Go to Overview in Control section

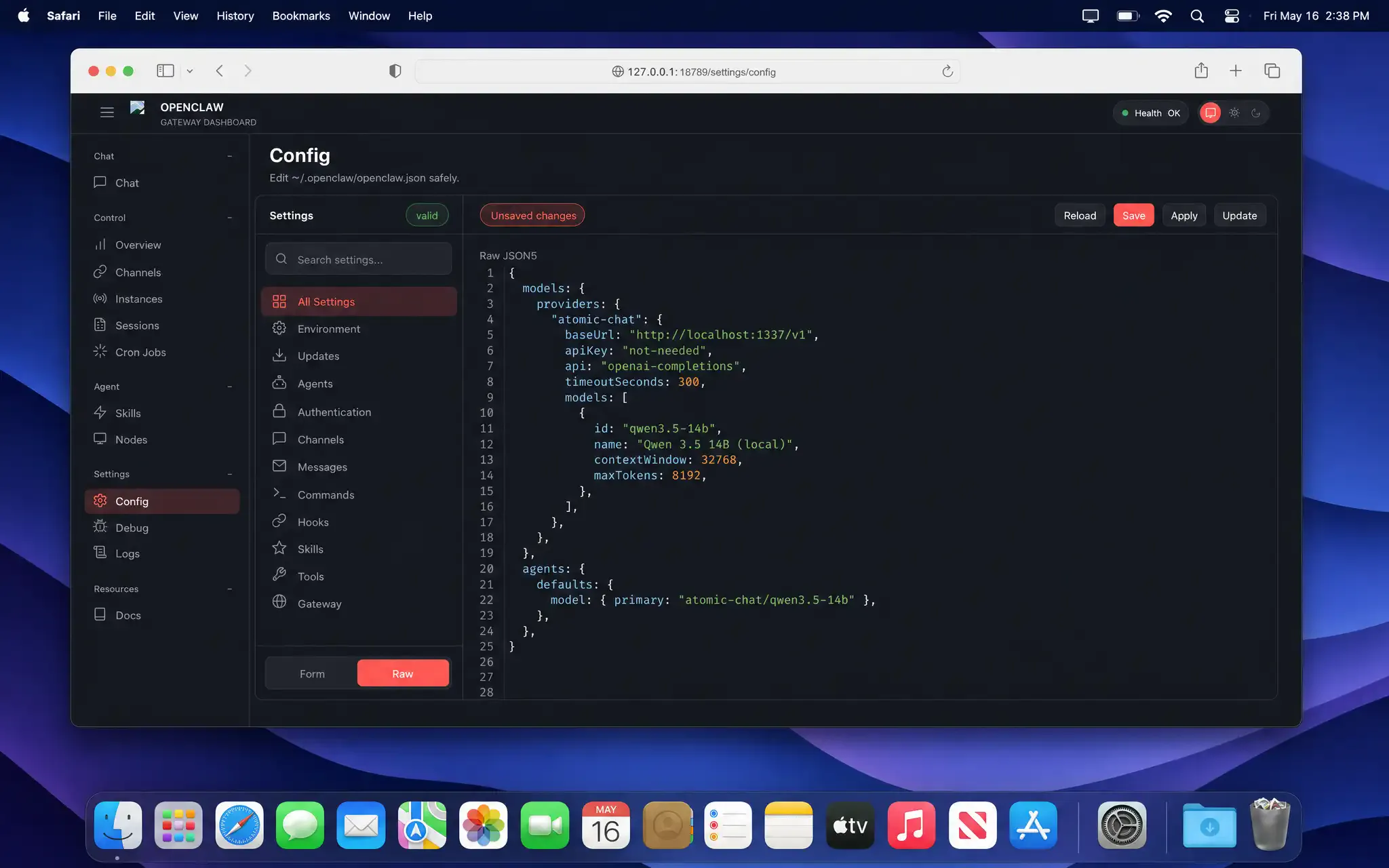(162, 245)
